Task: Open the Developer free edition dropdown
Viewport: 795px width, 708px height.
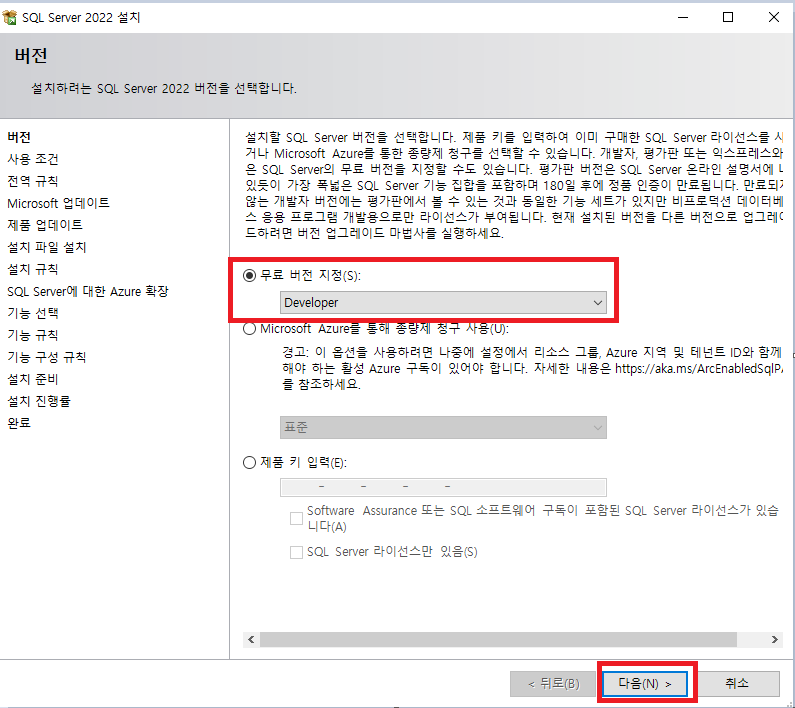Action: point(443,303)
